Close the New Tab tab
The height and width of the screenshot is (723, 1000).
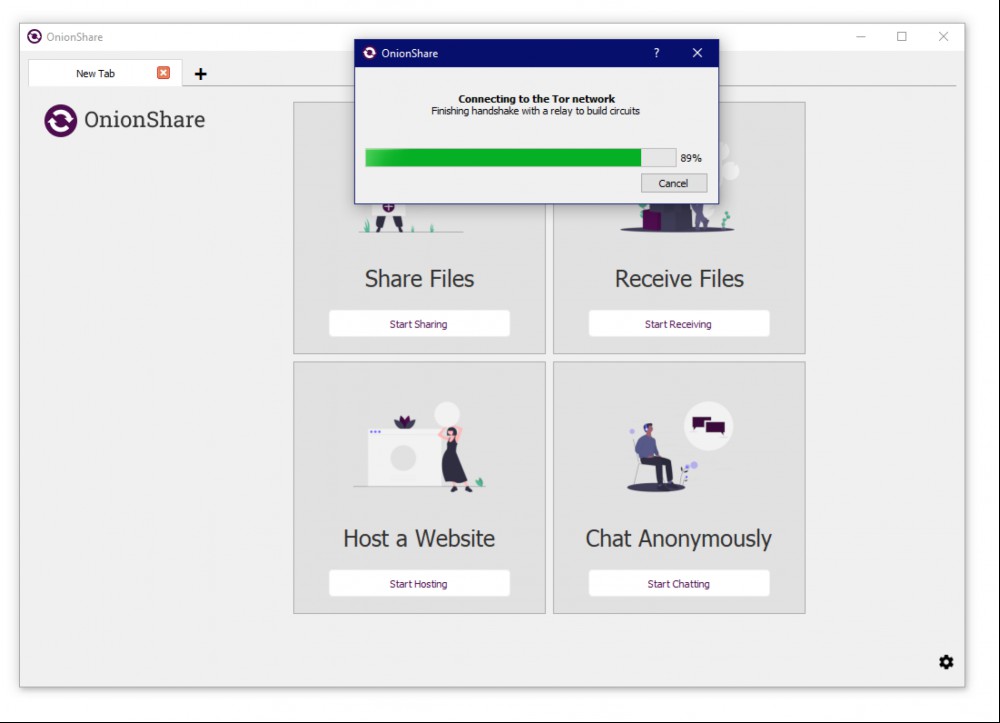click(x=163, y=73)
